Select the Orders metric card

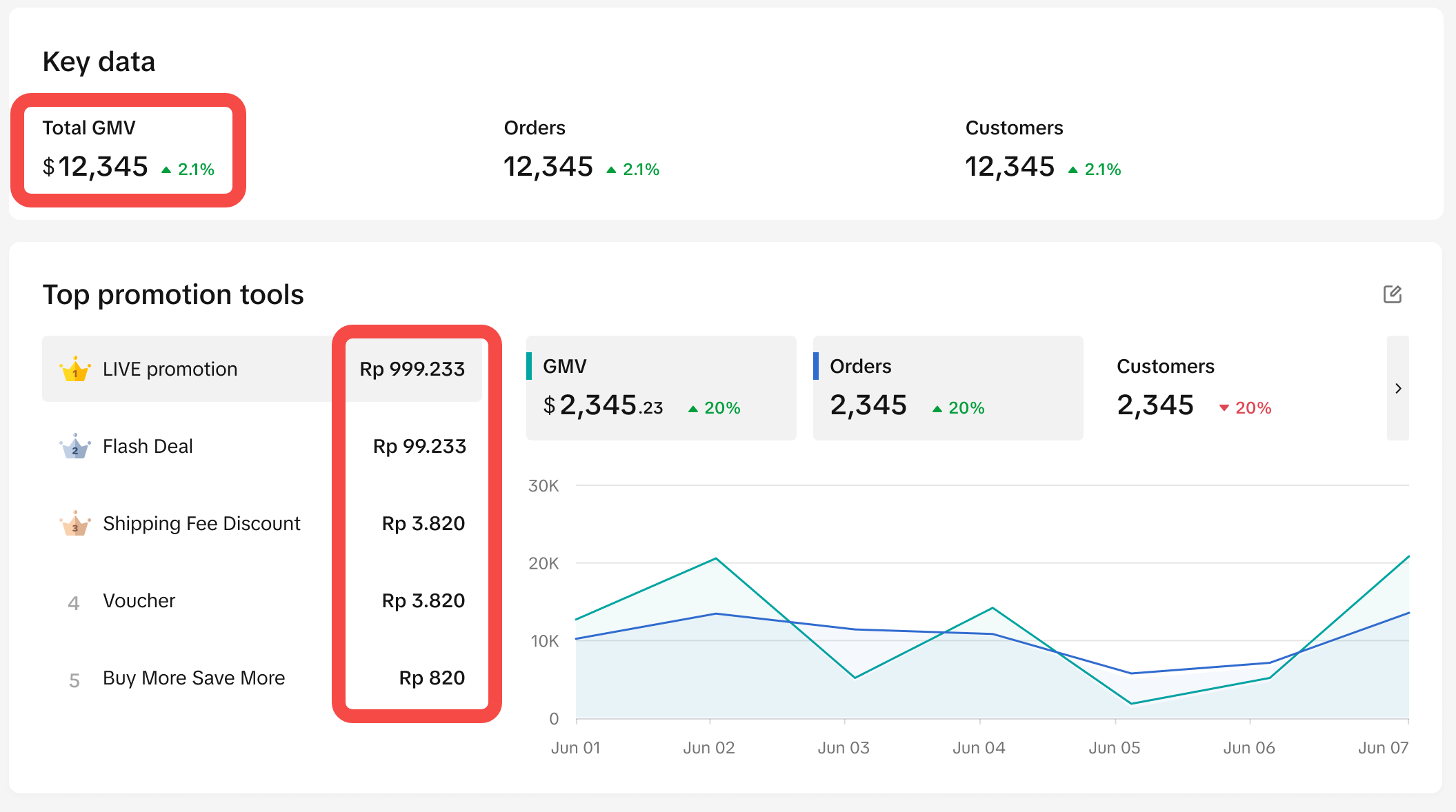pos(948,387)
